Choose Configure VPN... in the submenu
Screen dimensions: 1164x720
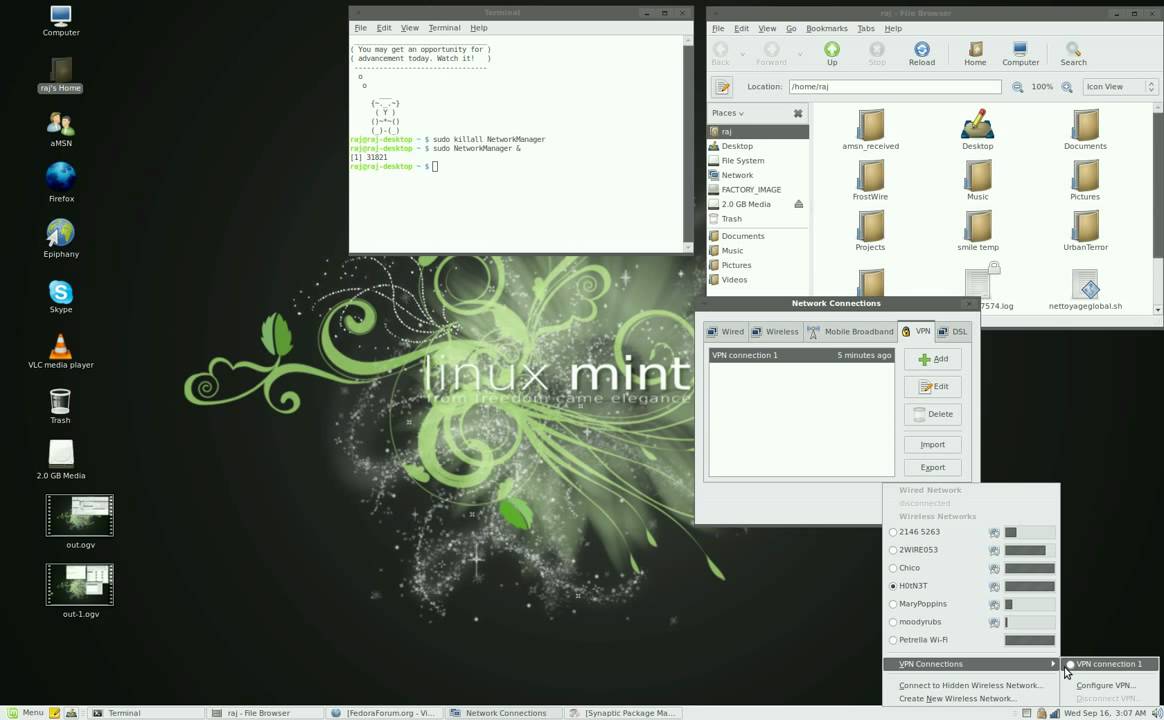point(1106,686)
